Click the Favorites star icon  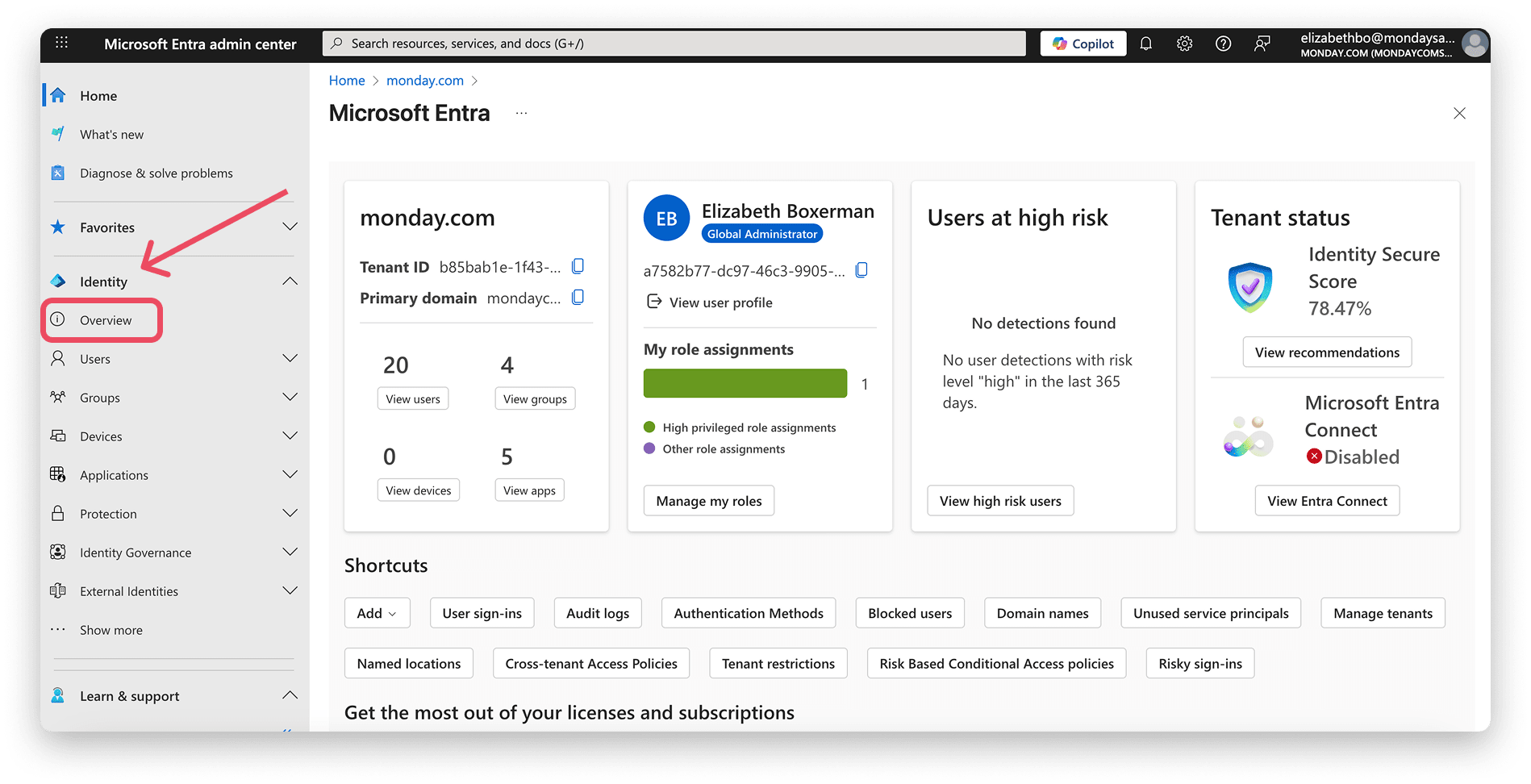pos(58,227)
